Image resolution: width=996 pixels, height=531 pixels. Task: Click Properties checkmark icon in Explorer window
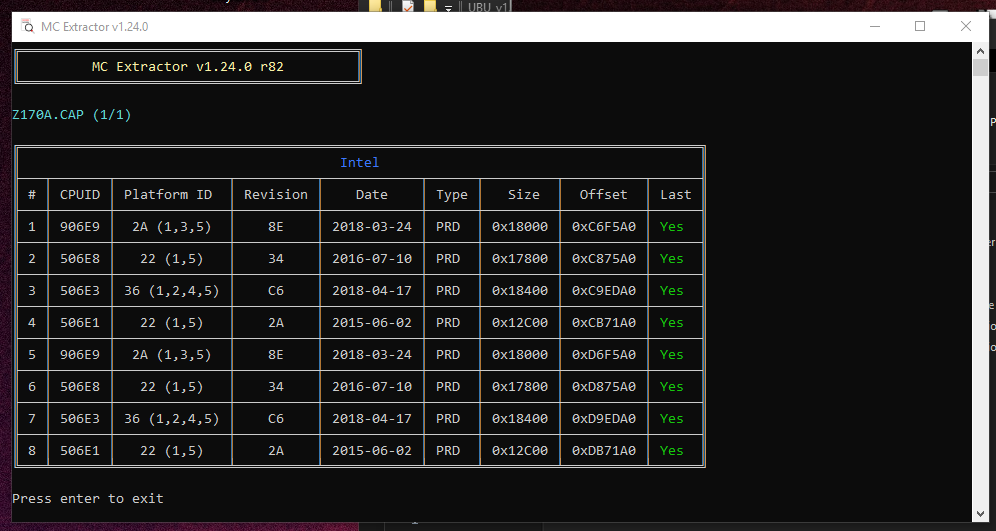(x=408, y=6)
